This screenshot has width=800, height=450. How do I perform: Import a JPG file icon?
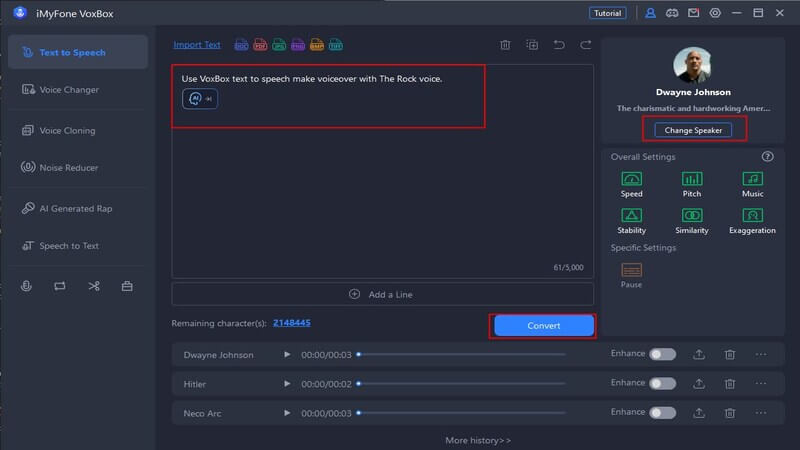point(279,45)
